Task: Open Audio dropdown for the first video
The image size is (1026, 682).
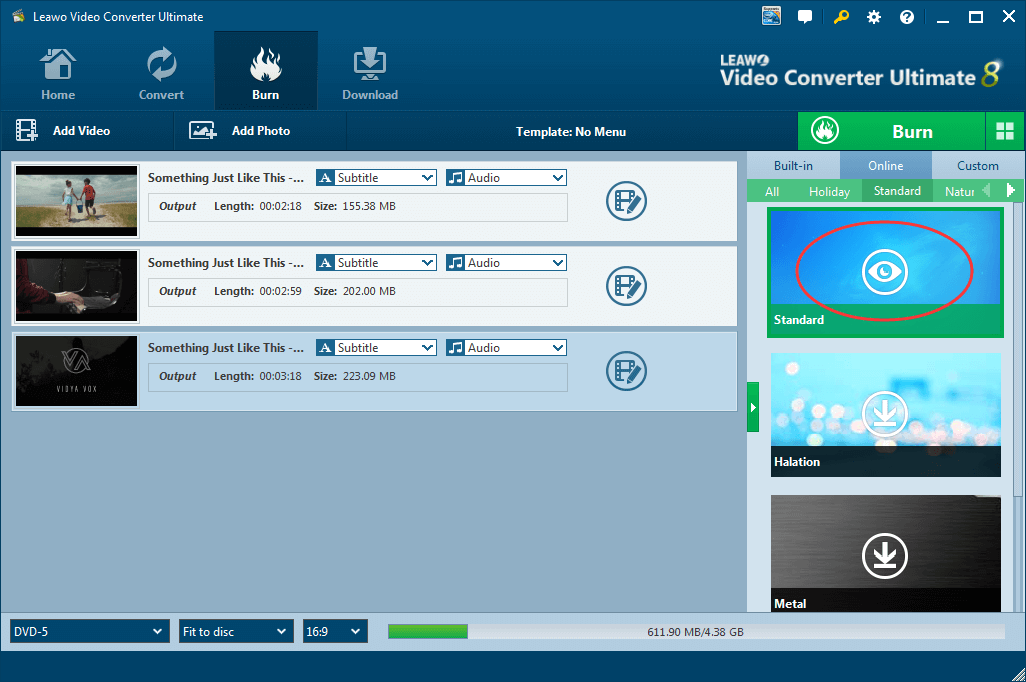Action: 506,177
